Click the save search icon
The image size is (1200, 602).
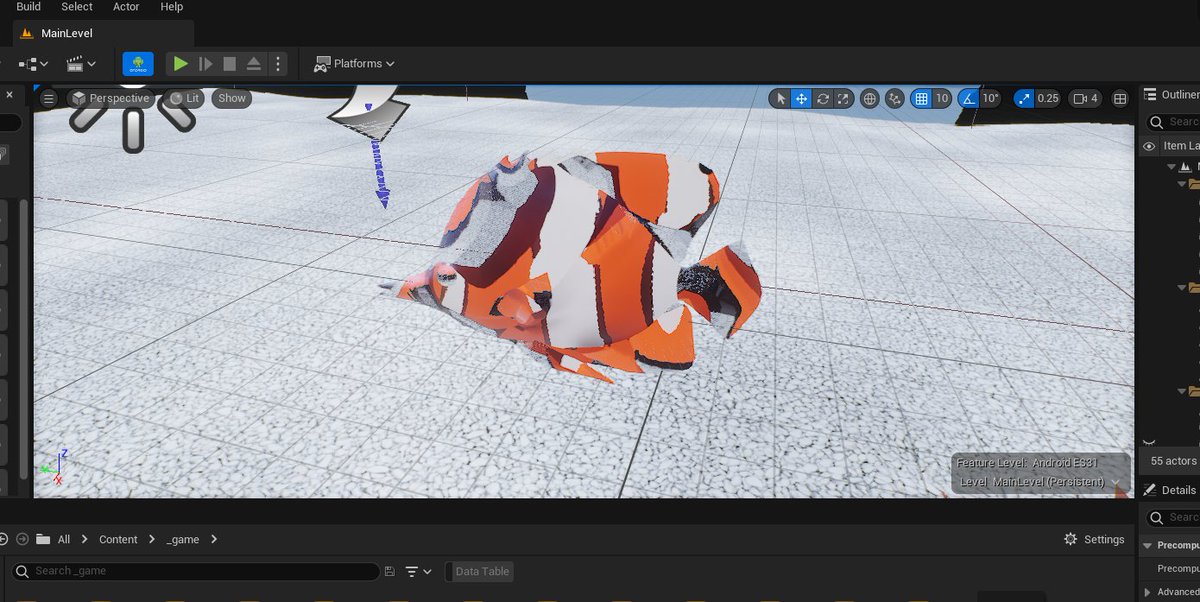pyautogui.click(x=389, y=571)
